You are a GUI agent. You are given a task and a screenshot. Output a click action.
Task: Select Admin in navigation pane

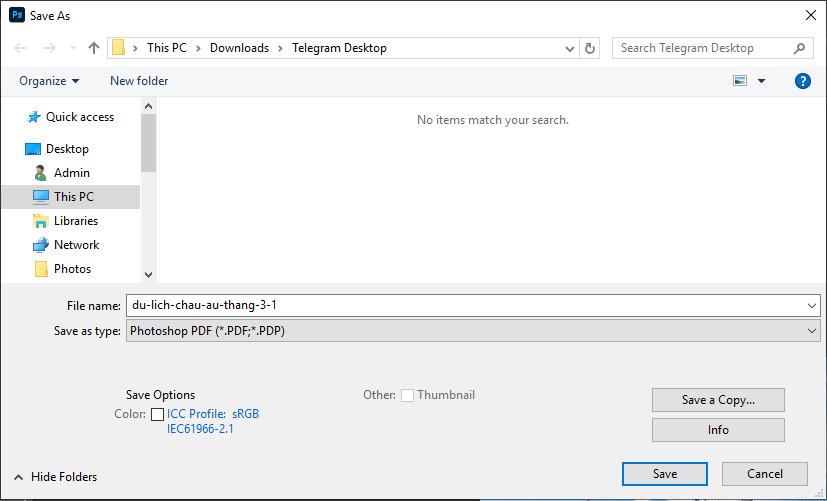(x=72, y=173)
